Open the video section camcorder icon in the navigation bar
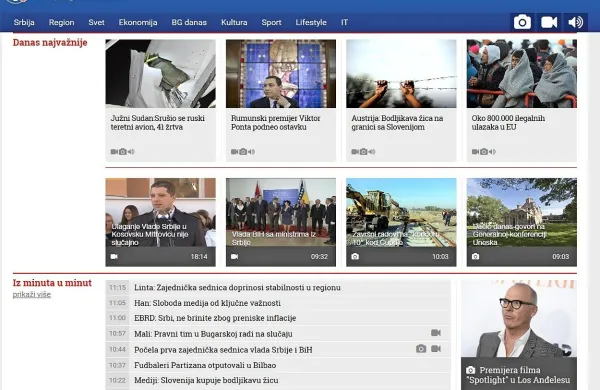The width and height of the screenshot is (600, 390). (x=549, y=22)
